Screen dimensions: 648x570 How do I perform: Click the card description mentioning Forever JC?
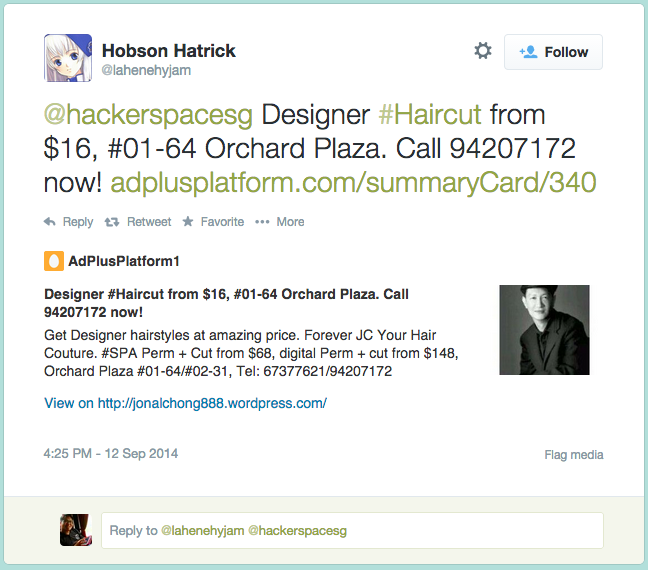click(x=251, y=353)
